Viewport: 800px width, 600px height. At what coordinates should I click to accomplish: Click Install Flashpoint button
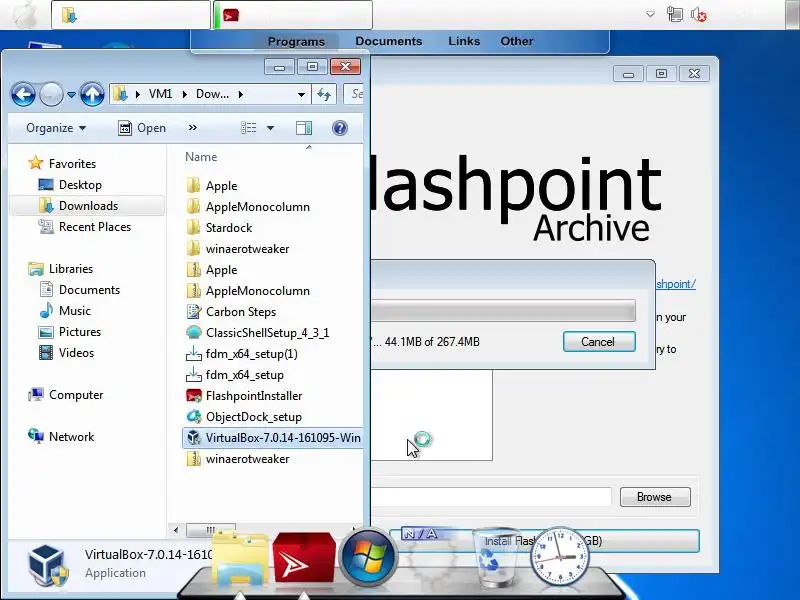(x=544, y=540)
